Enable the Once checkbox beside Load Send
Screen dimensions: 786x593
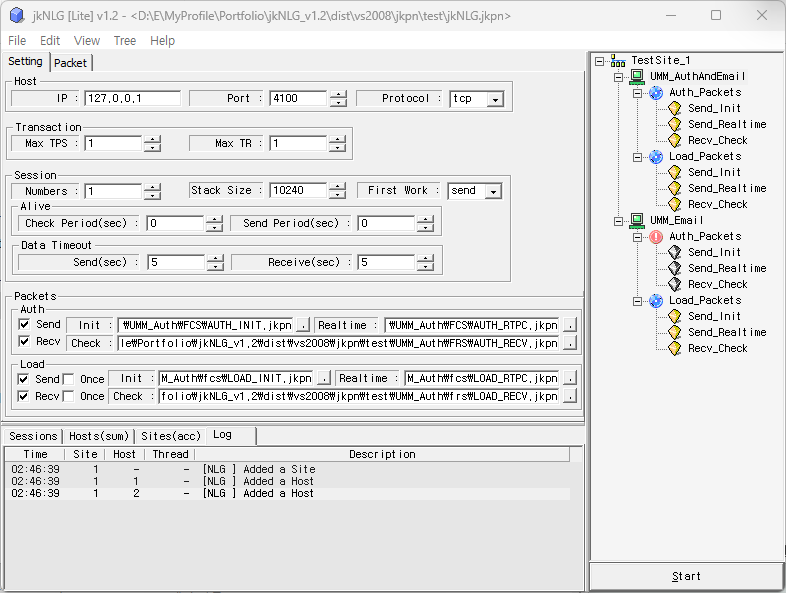69,379
